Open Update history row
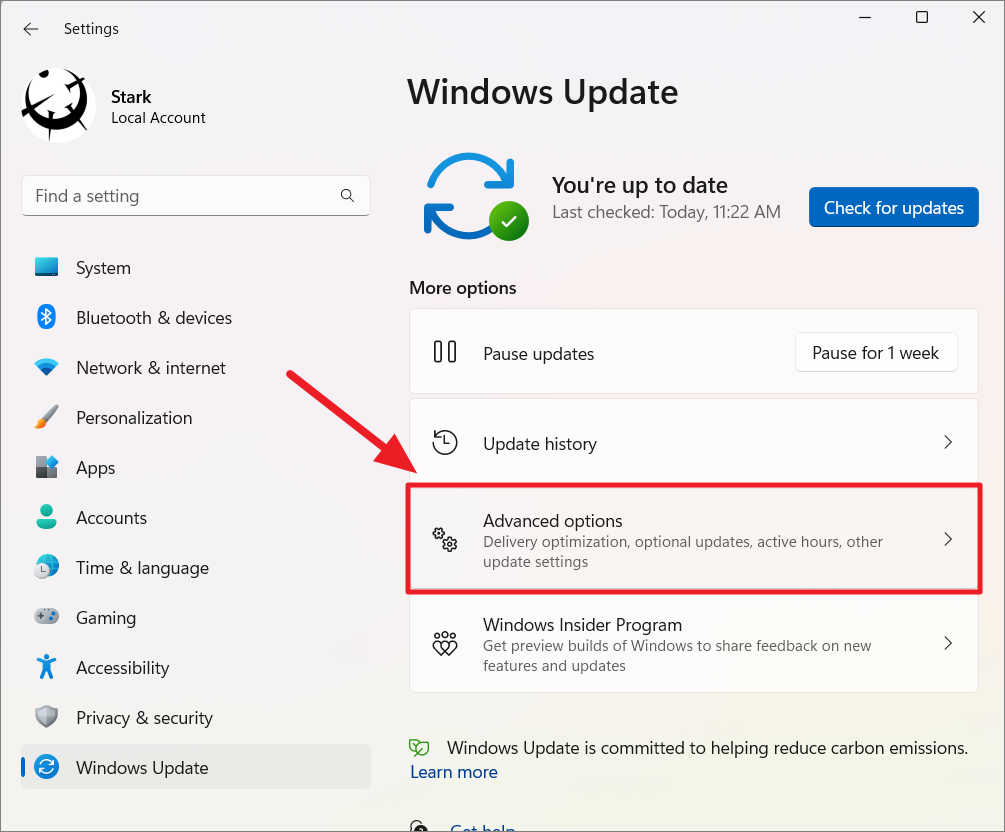Image resolution: width=1005 pixels, height=832 pixels. [694, 442]
